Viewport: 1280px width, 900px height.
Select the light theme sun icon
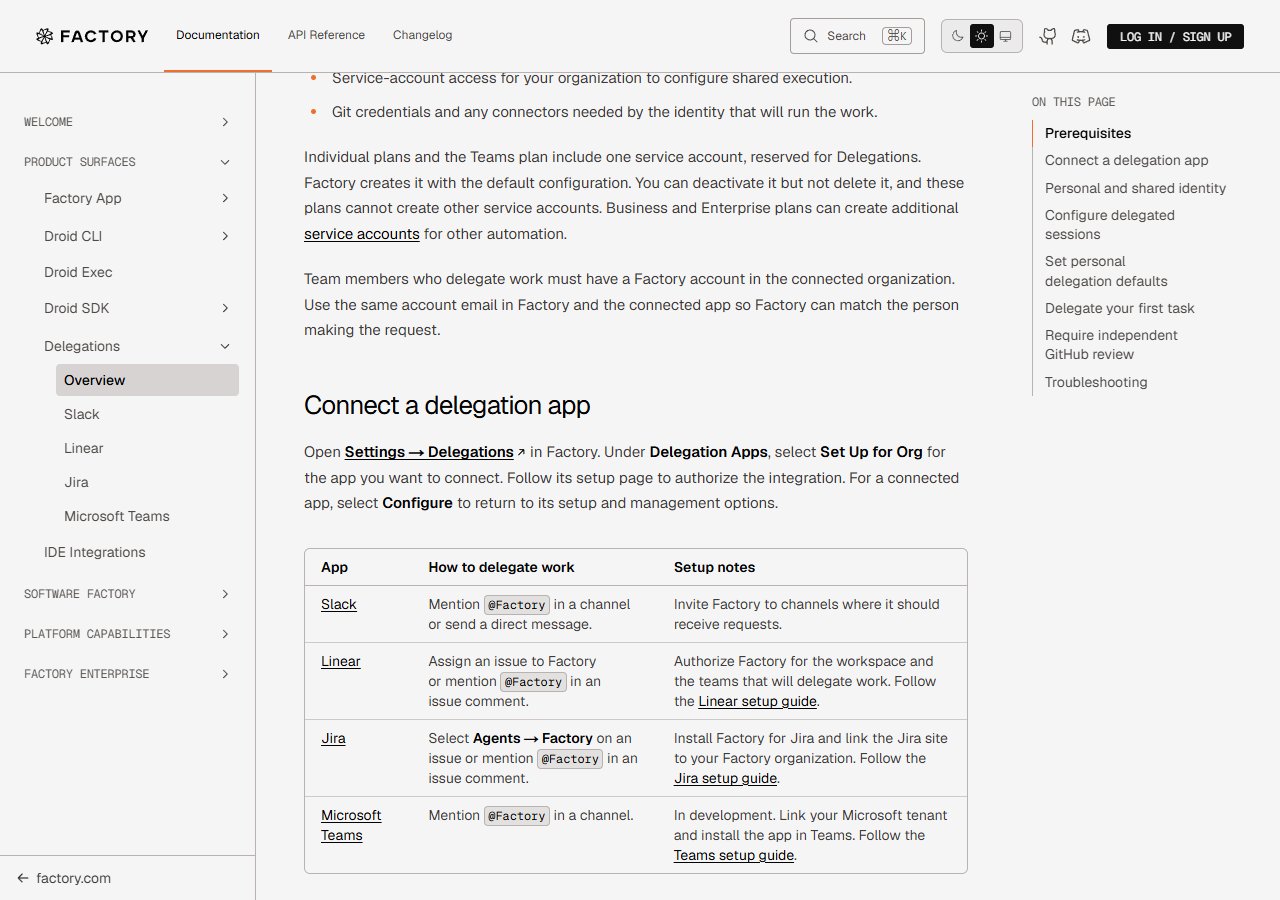(982, 36)
